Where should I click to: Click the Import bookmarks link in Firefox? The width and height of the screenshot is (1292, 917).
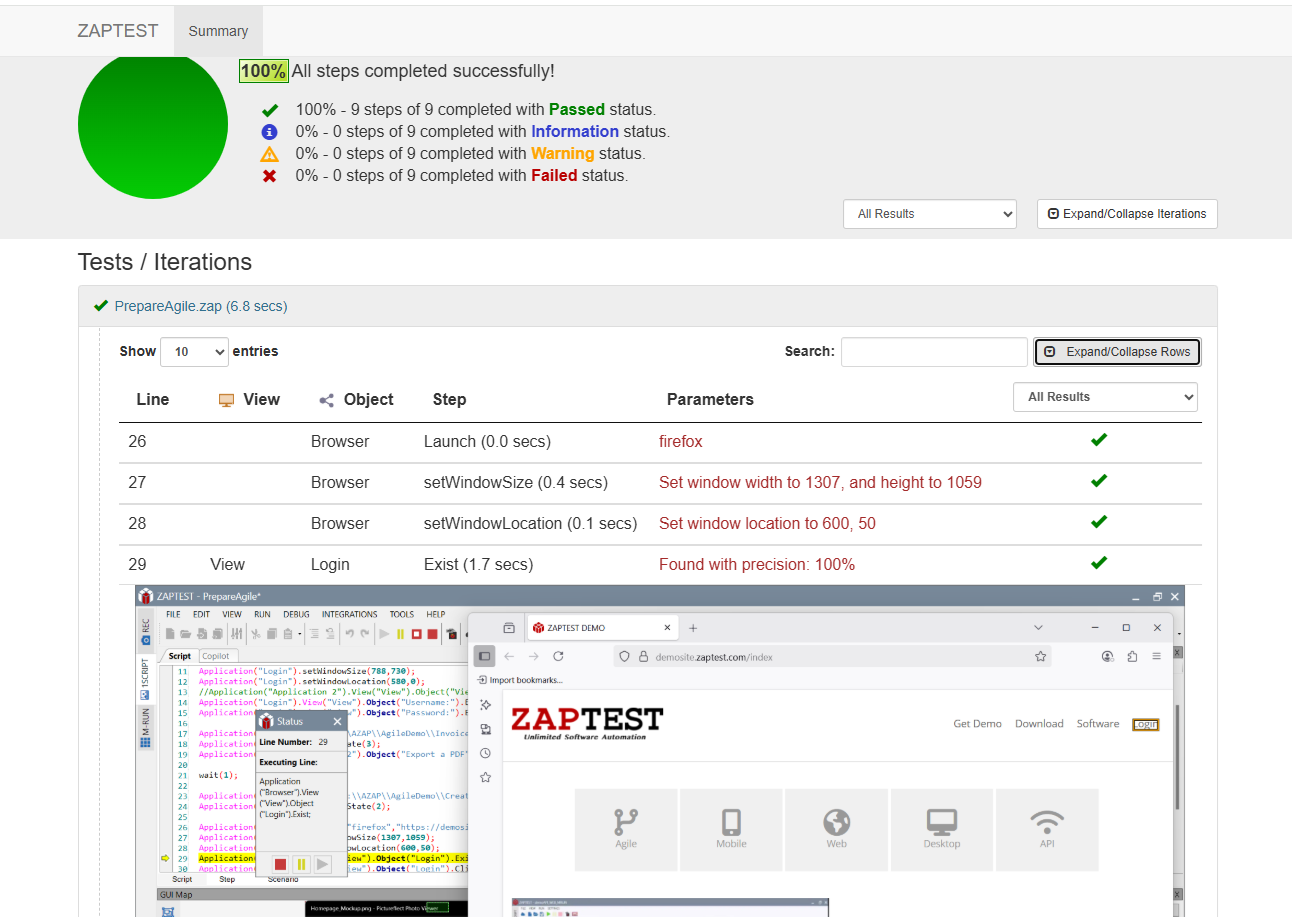520,680
